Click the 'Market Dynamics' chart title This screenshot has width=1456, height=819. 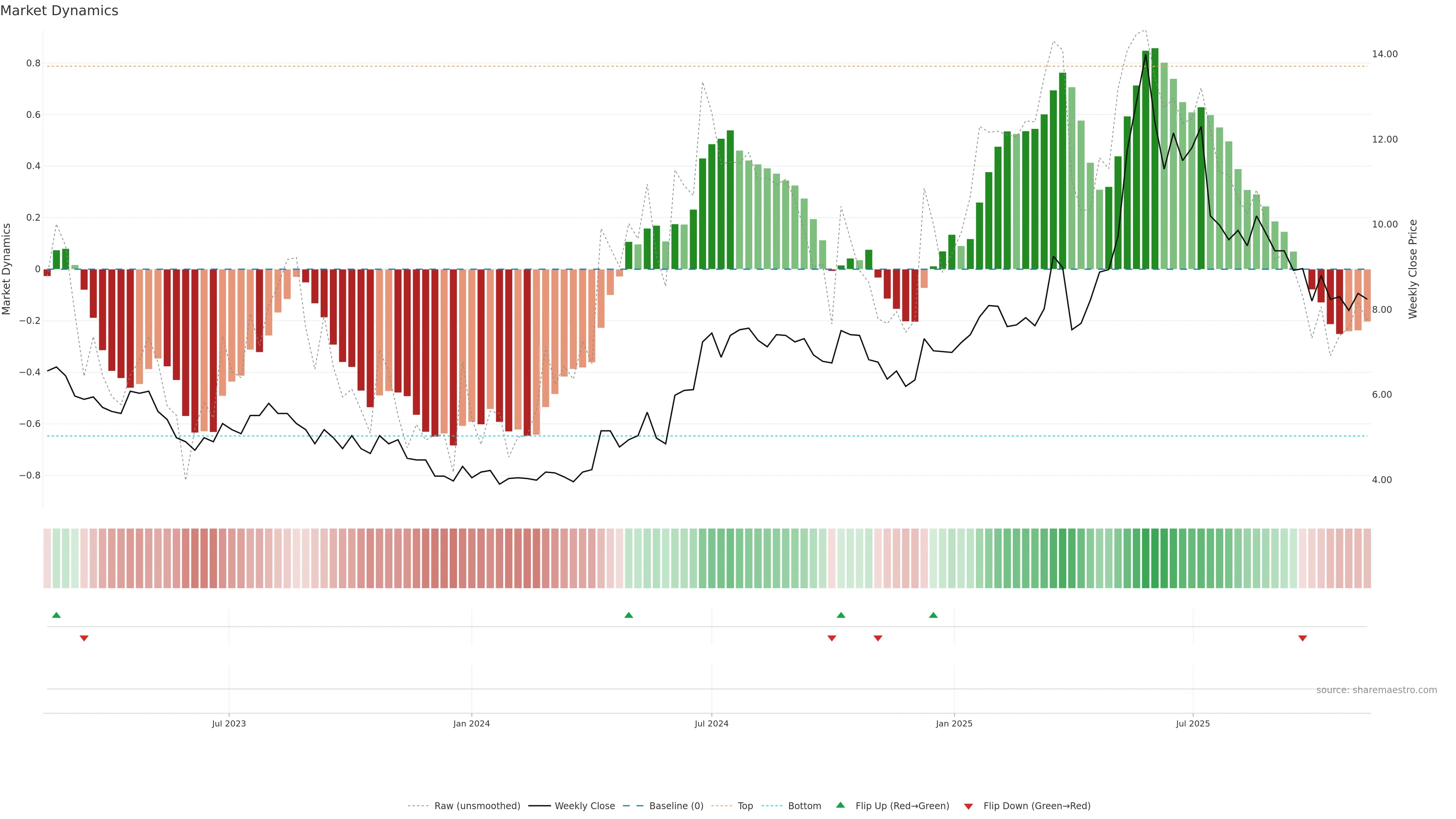point(60,11)
